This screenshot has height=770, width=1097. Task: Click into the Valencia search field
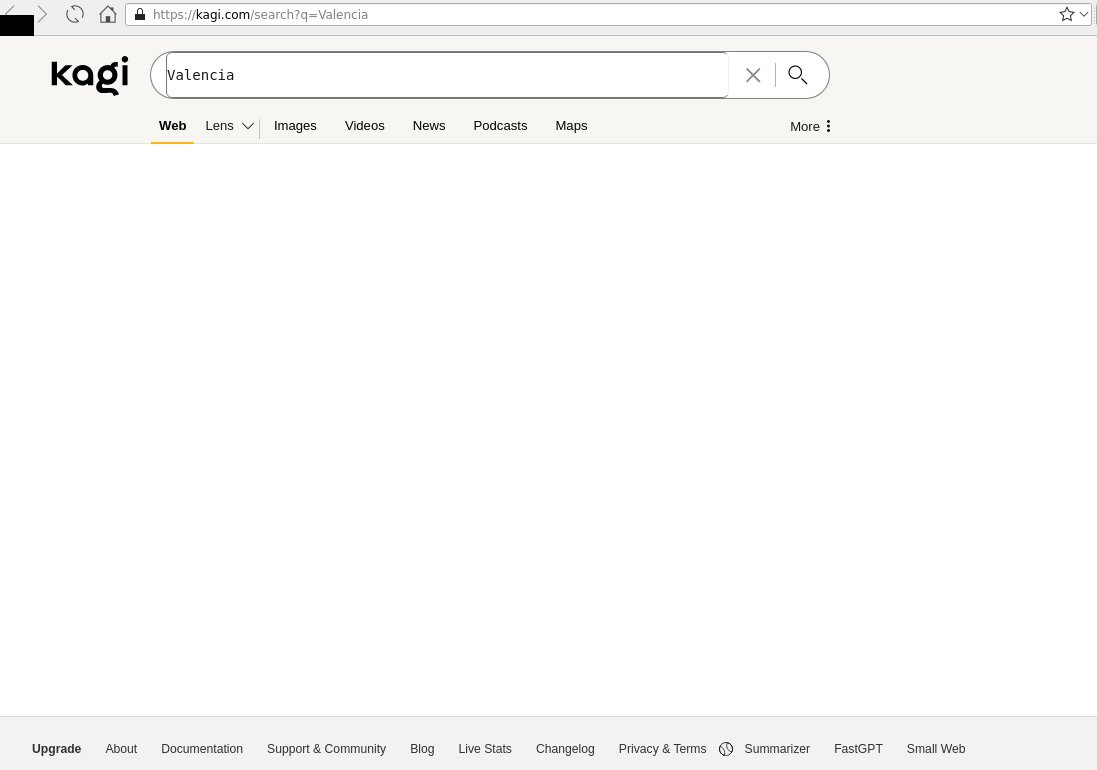[445, 75]
